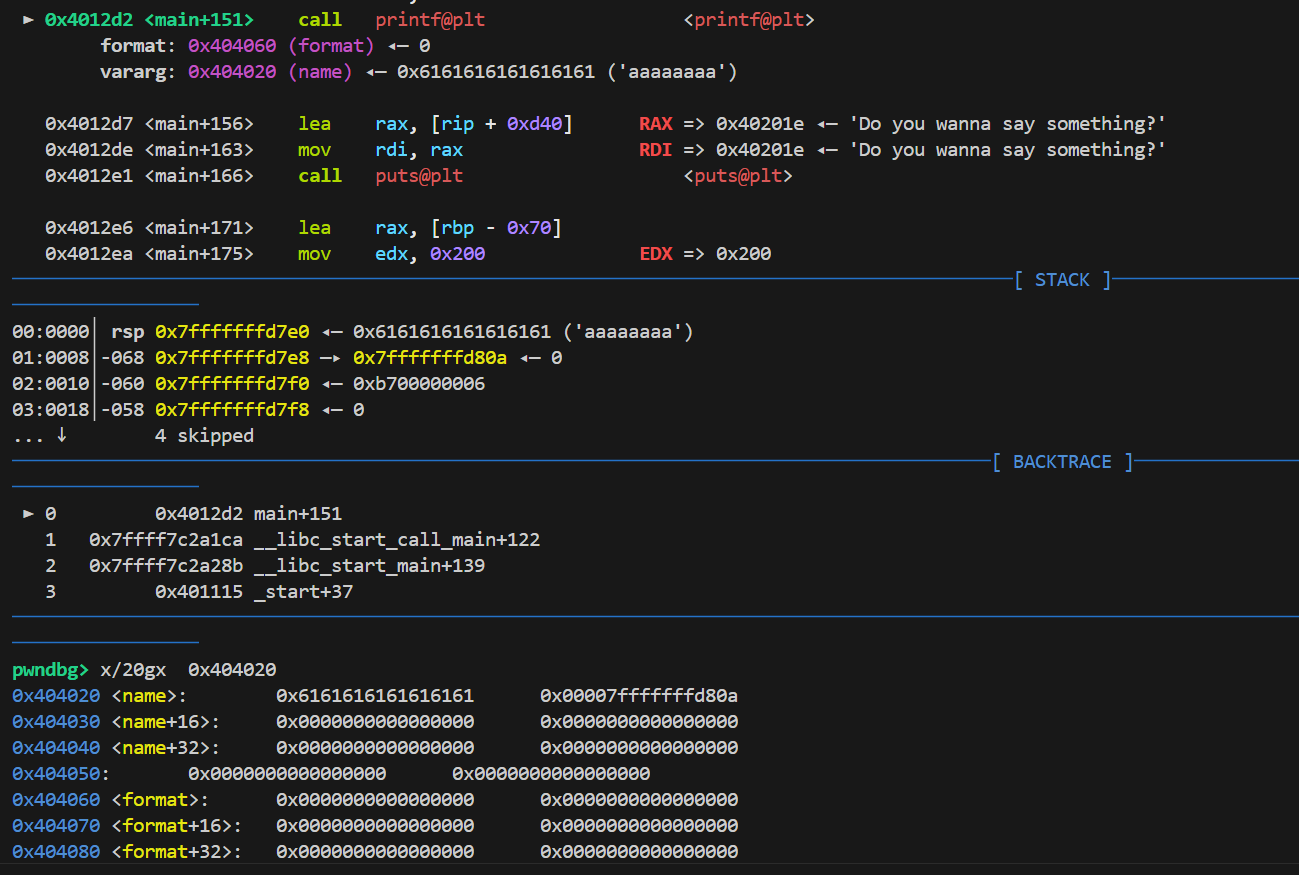The width and height of the screenshot is (1299, 875).
Task: Click the red EDX register annotation
Action: [655, 254]
